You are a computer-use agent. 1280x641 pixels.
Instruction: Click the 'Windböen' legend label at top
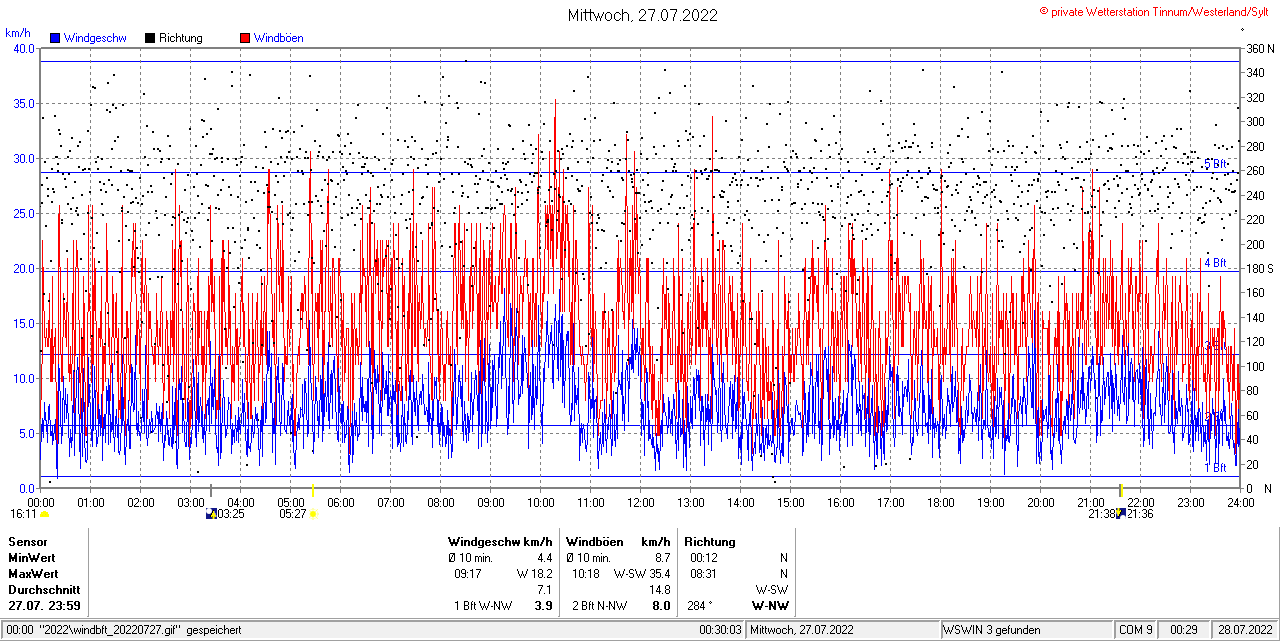pyautogui.click(x=279, y=38)
